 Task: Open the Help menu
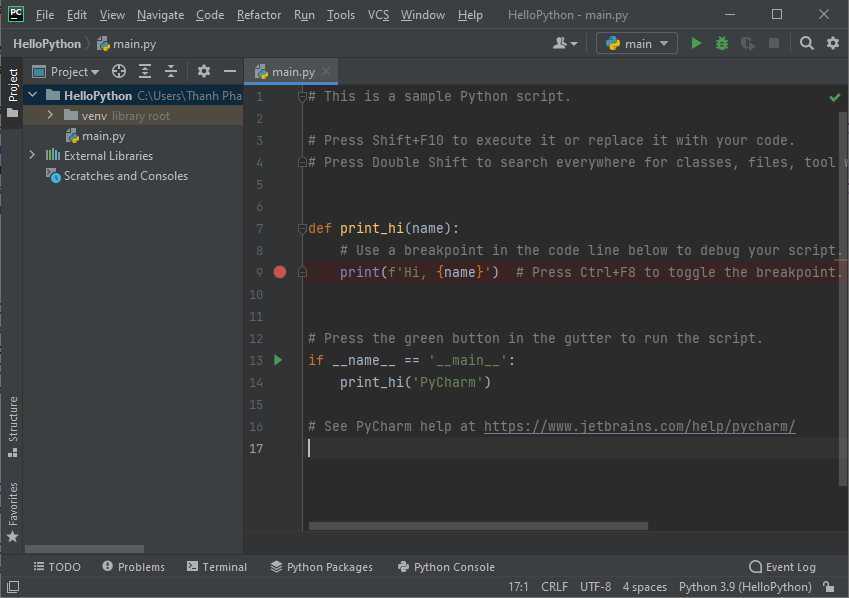pos(470,15)
